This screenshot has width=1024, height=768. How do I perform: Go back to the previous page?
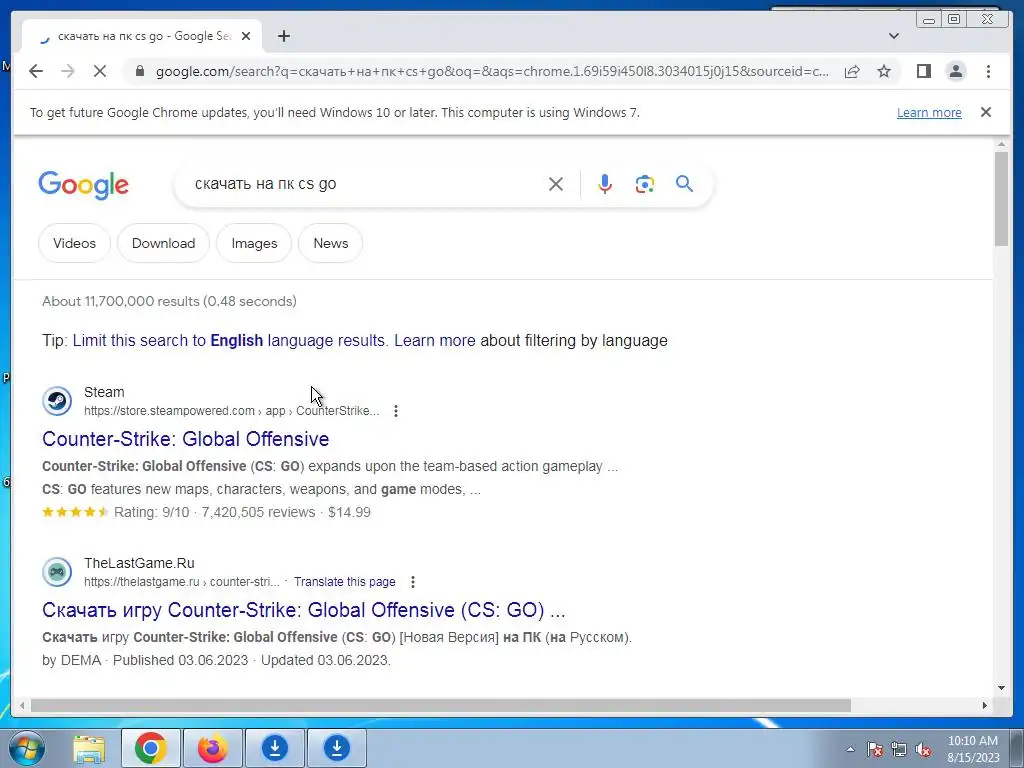point(36,71)
